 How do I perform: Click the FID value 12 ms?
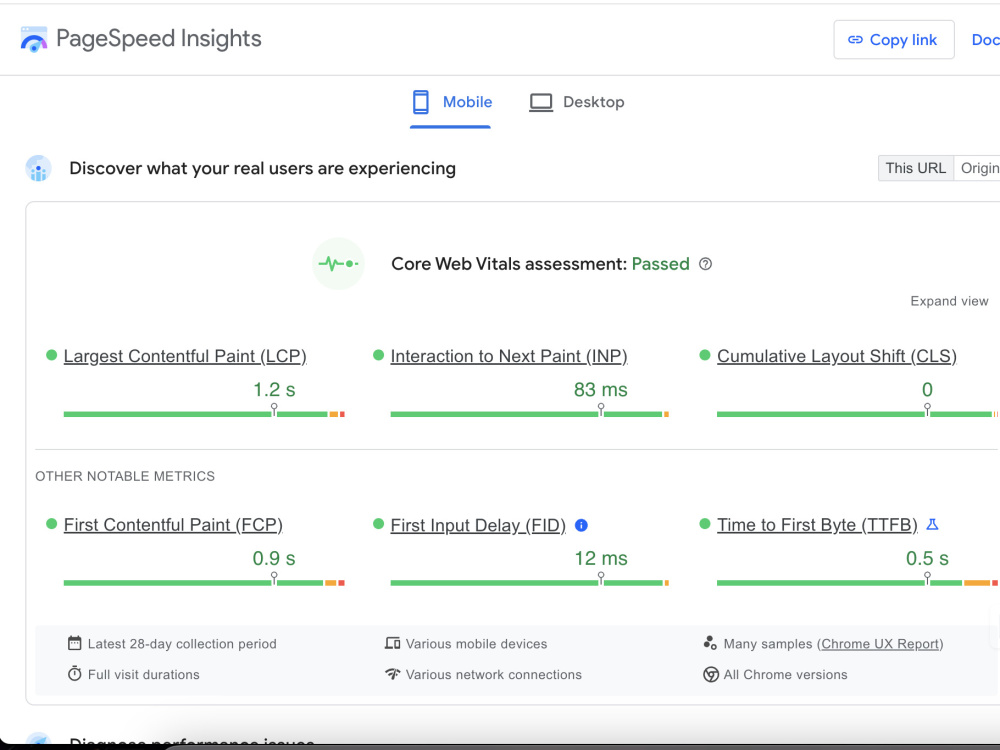pyautogui.click(x=601, y=559)
